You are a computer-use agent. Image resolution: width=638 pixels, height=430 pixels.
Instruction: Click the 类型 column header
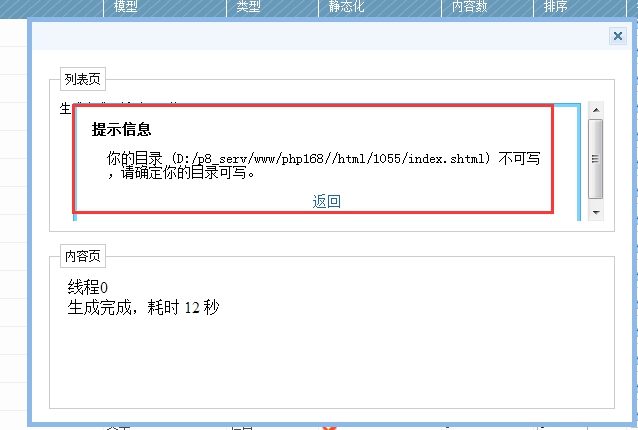click(249, 7)
